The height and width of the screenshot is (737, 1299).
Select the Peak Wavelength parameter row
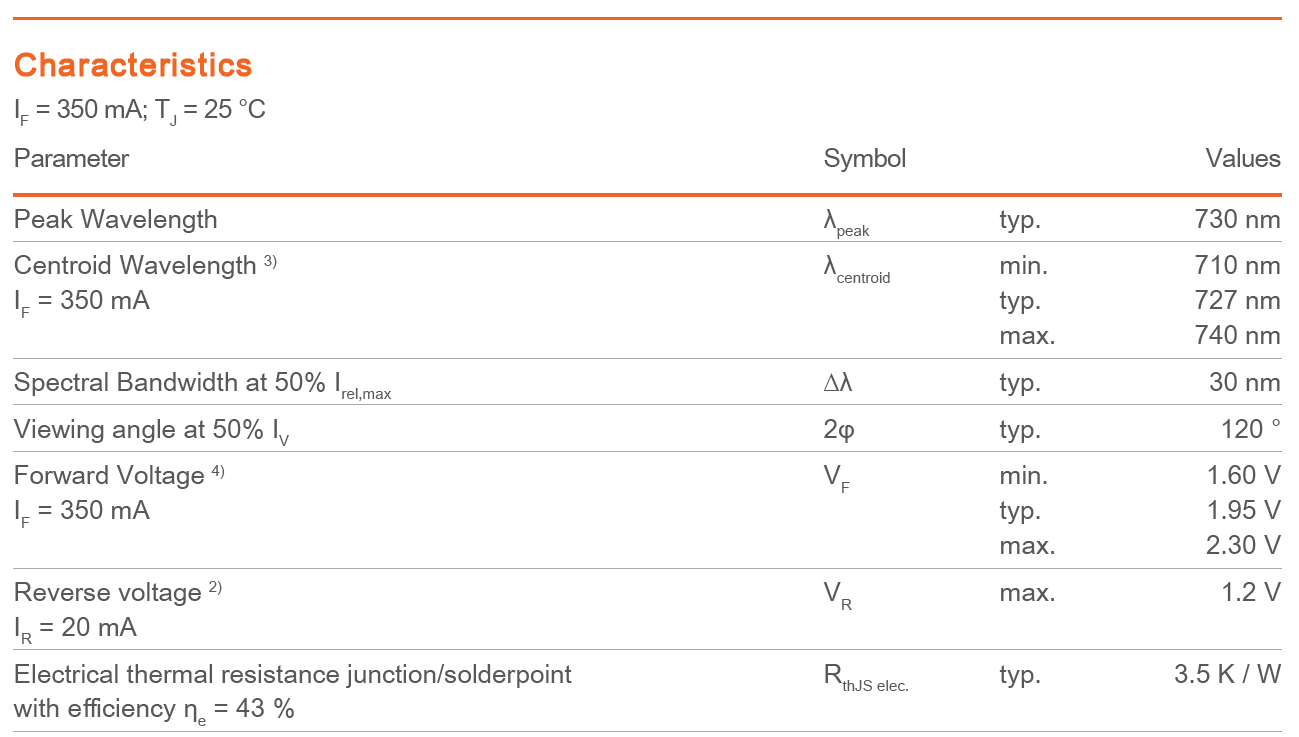647,219
